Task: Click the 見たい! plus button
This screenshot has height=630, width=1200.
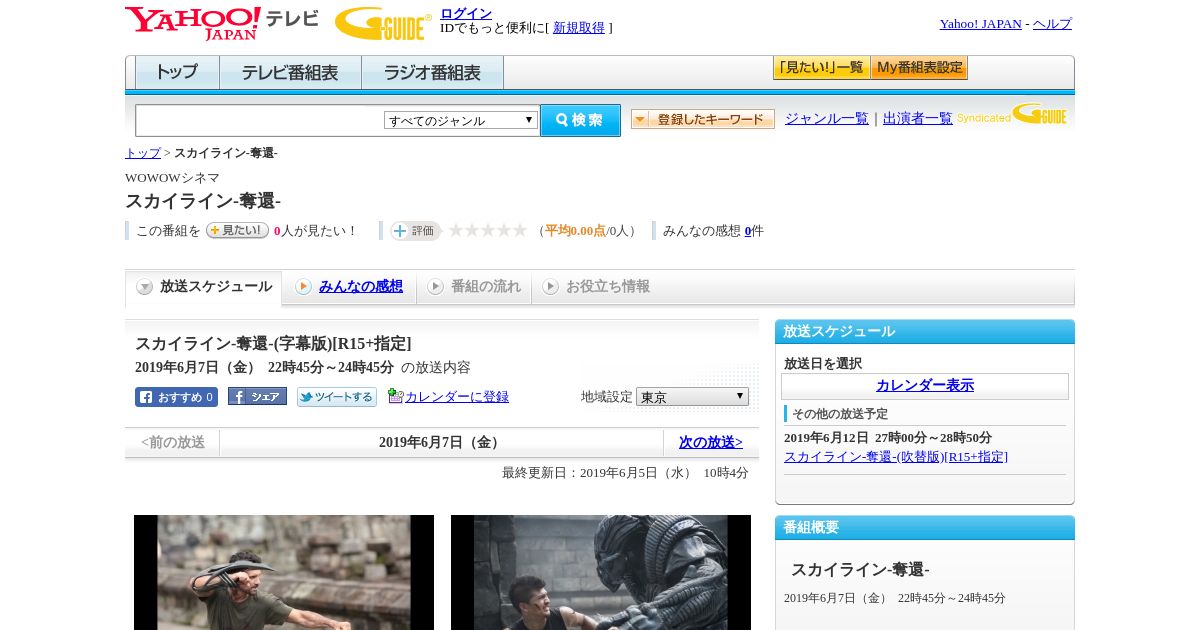Action: [237, 230]
